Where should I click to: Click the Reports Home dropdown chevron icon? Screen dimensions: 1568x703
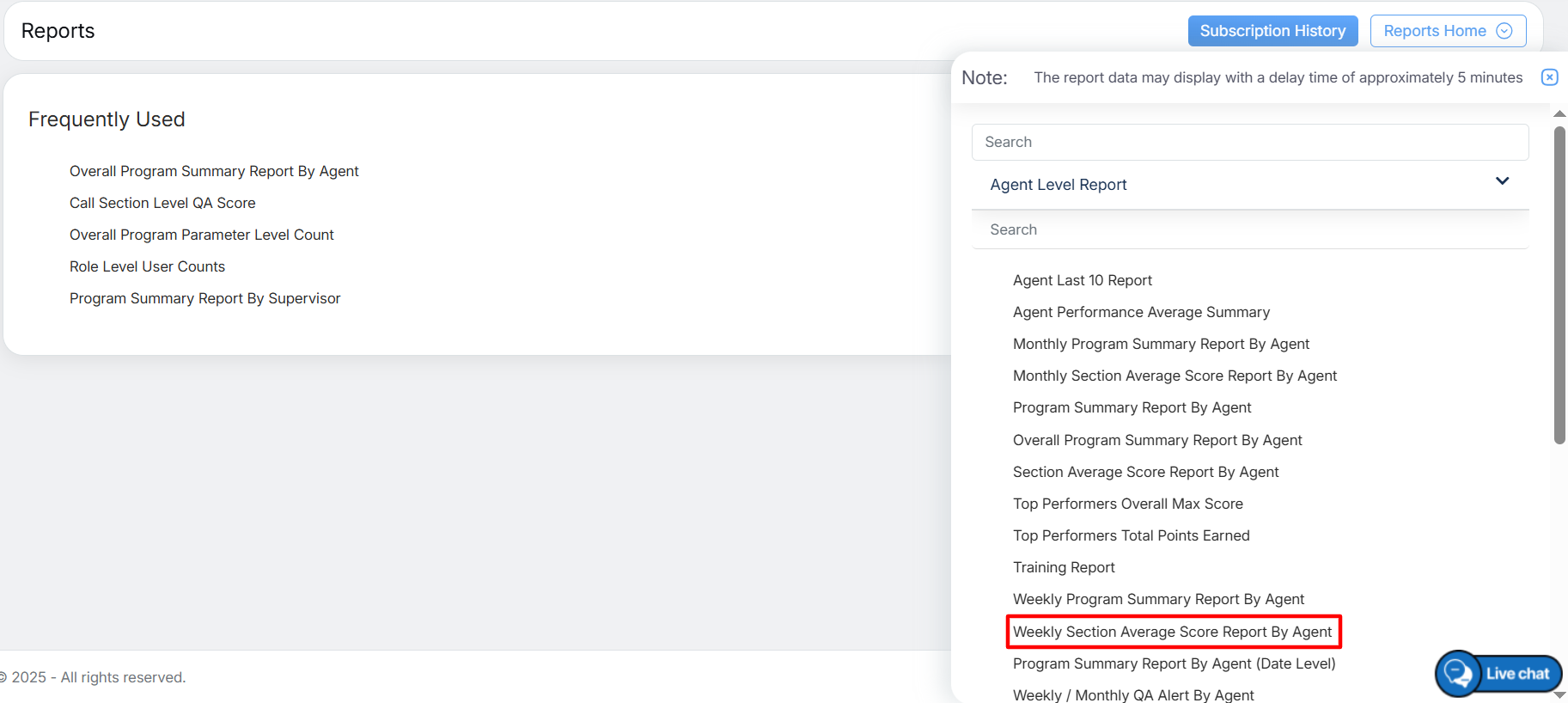pyautogui.click(x=1504, y=31)
